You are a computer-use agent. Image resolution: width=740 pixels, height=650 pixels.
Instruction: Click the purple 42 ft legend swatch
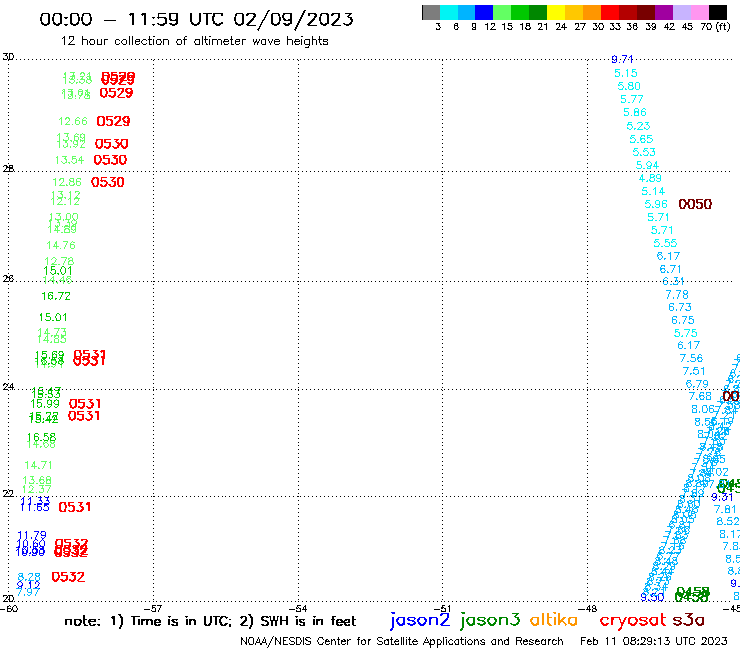(664, 12)
